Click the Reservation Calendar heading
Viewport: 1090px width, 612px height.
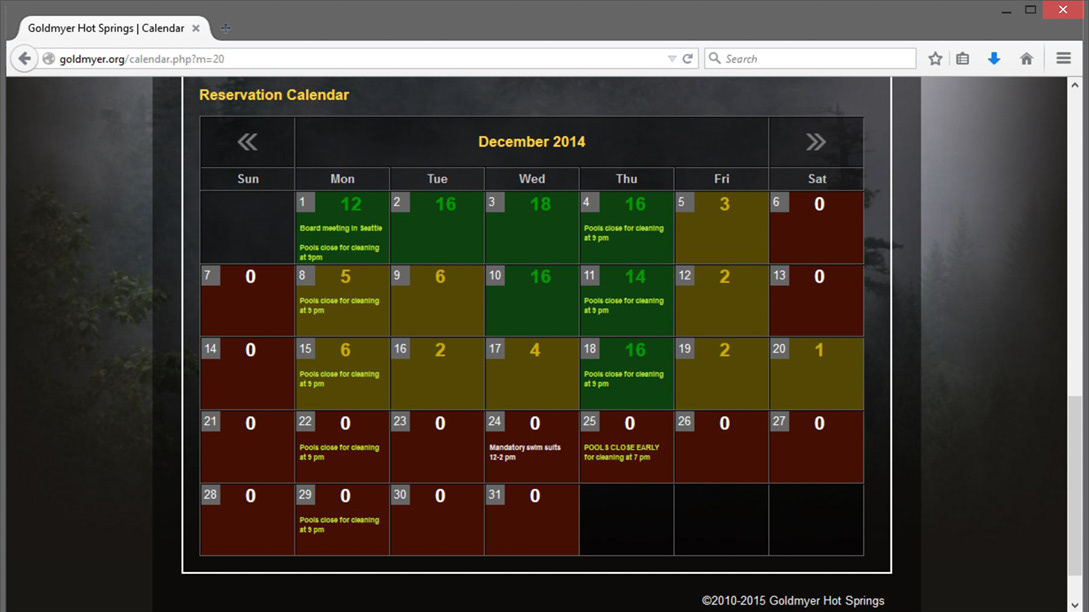[274, 95]
